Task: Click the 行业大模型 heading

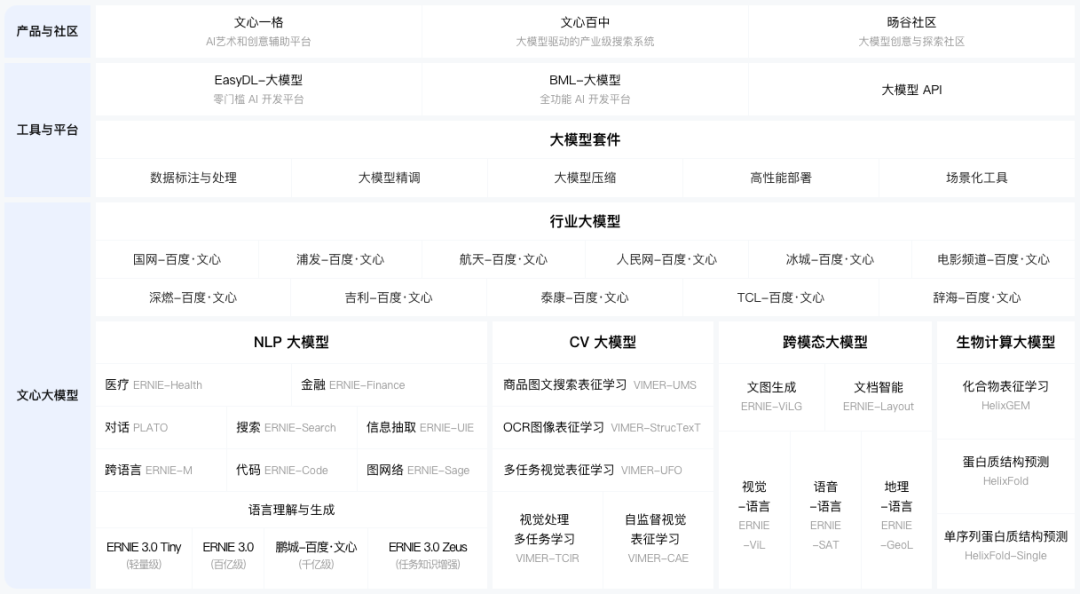Action: pos(585,221)
